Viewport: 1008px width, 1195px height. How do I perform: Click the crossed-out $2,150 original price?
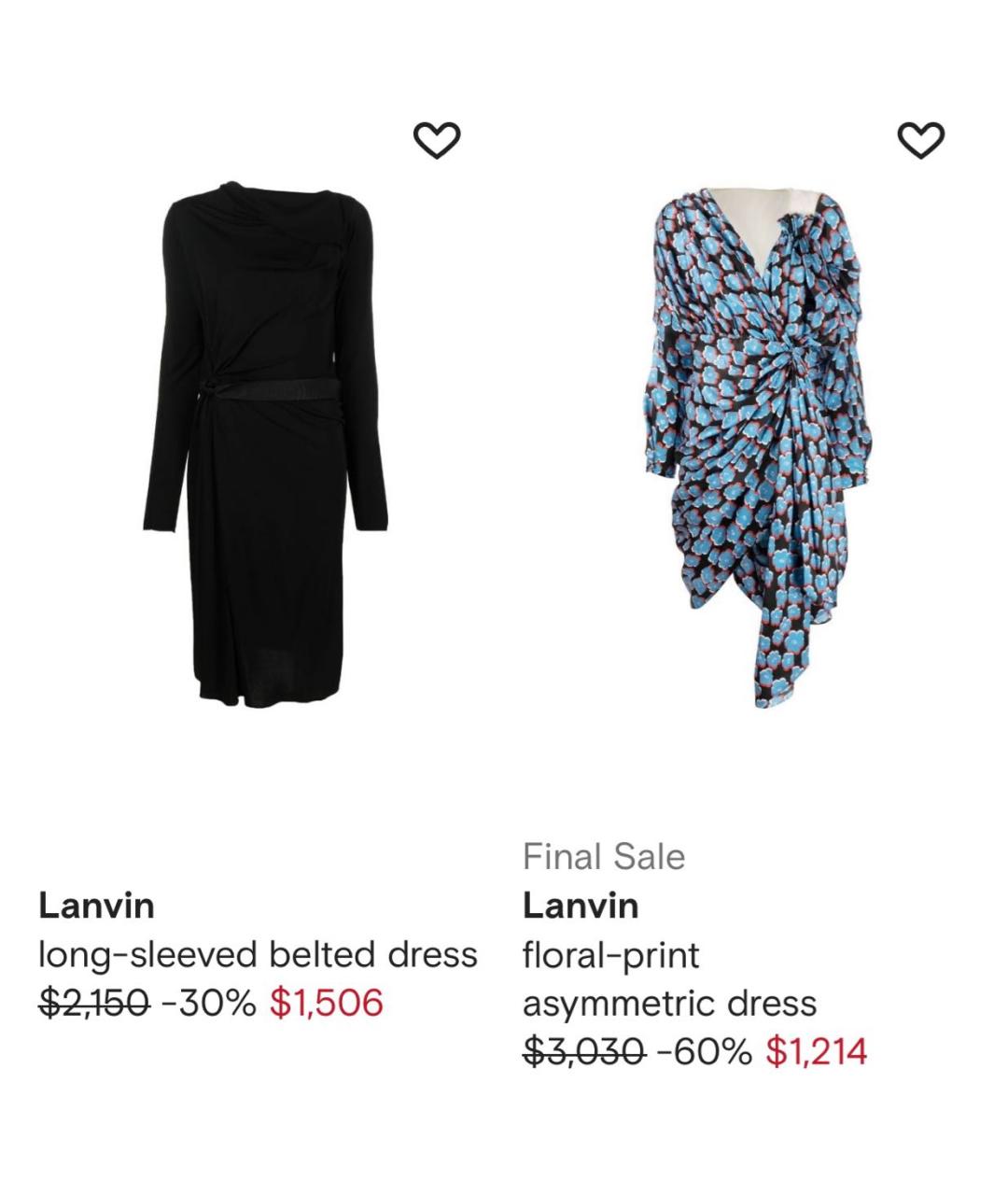93,1004
